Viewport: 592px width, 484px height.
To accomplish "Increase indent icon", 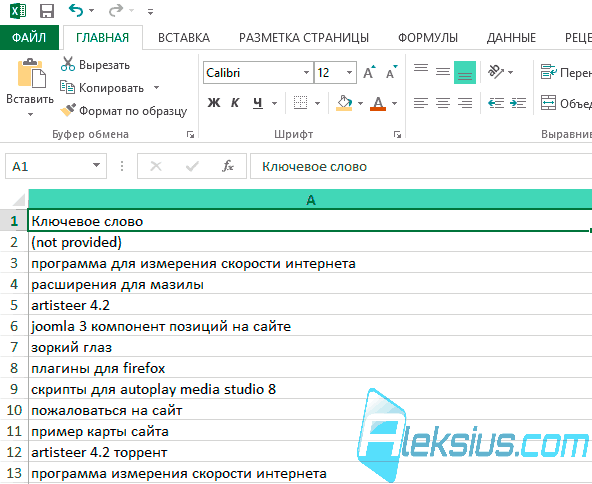I will (x=518, y=103).
